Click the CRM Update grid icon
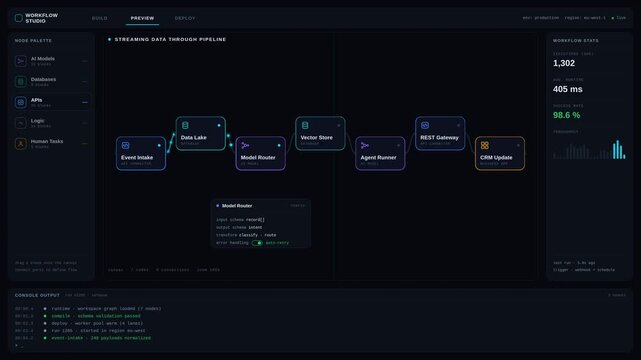 [484, 145]
